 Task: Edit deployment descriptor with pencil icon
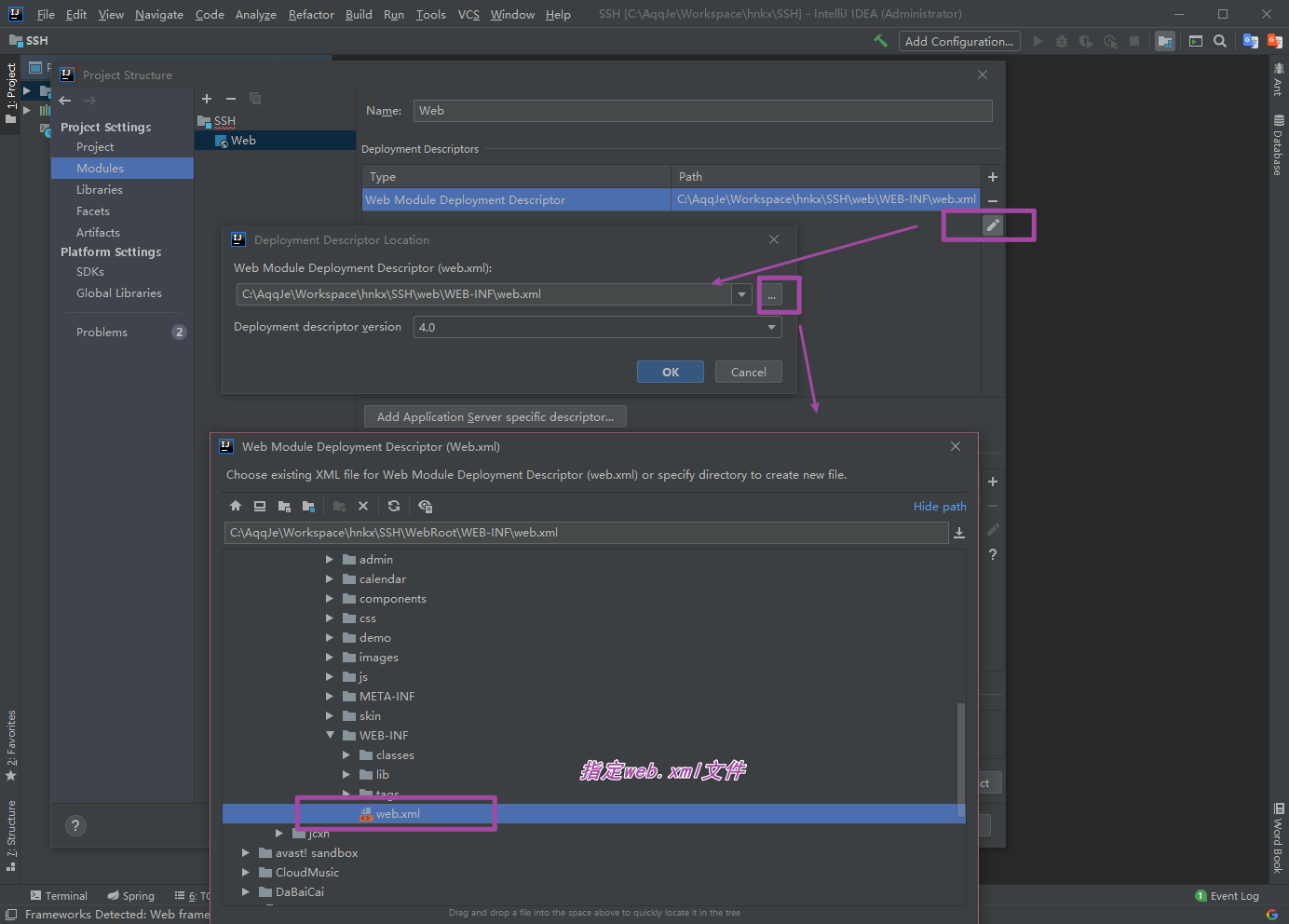coord(993,224)
